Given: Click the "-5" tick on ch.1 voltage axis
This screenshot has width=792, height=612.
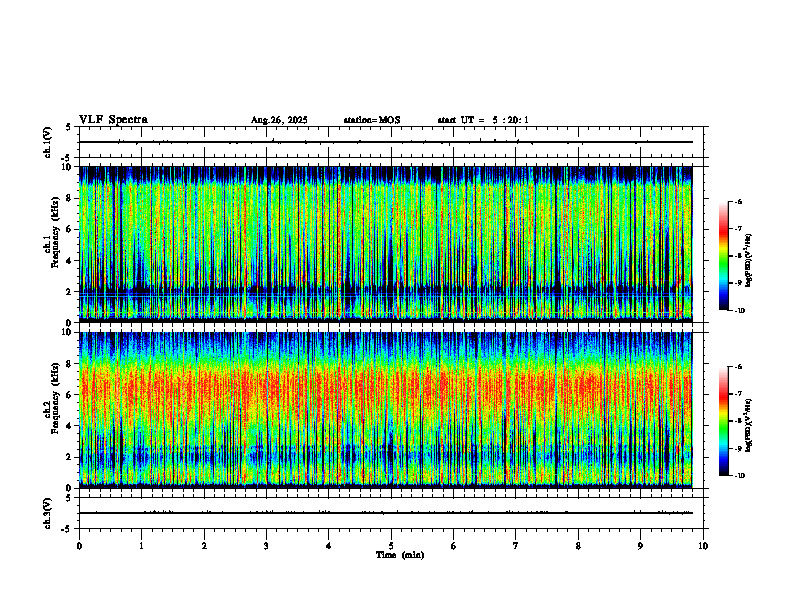Looking at the screenshot, I should click(68, 158).
